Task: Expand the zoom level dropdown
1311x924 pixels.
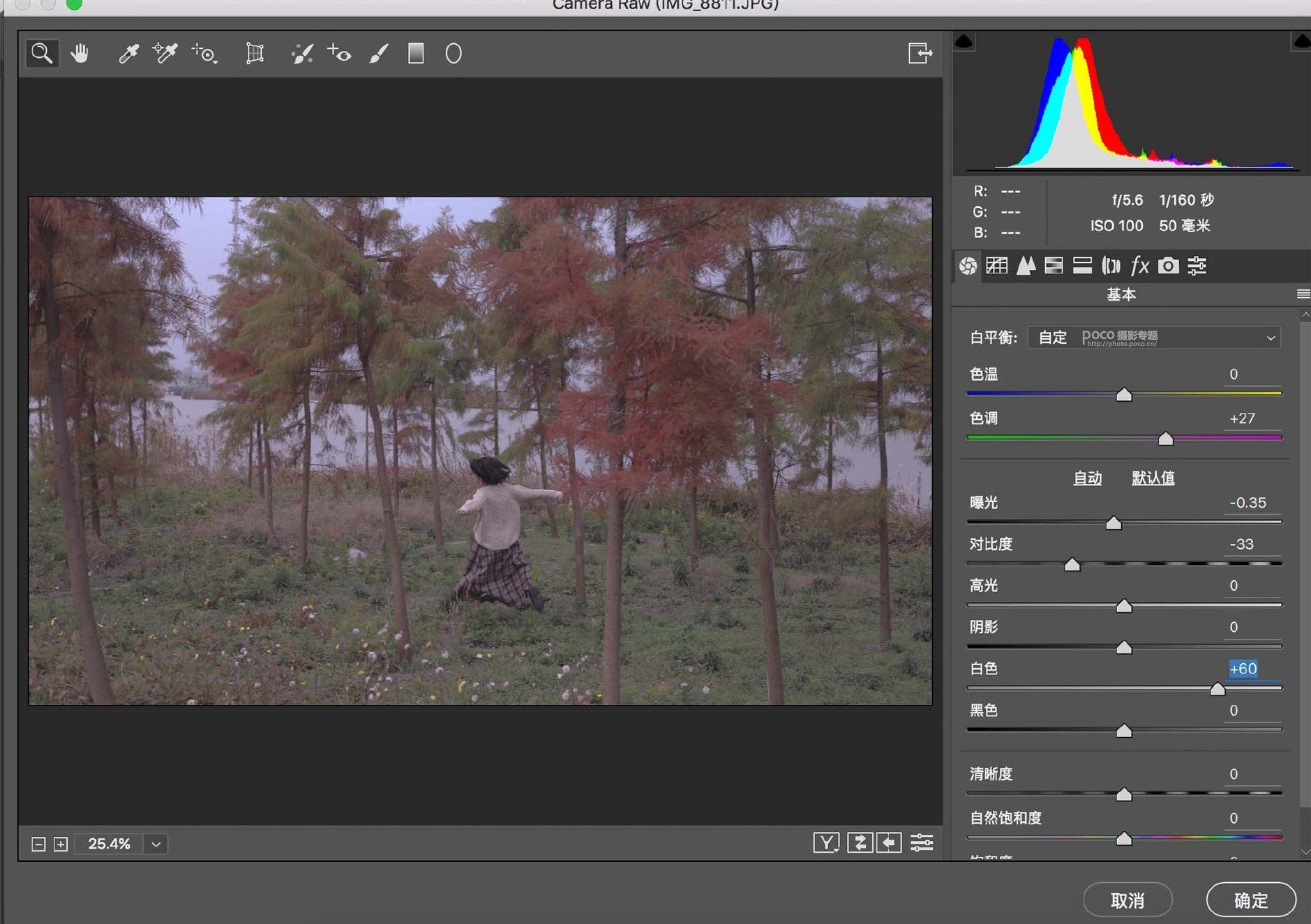Action: [156, 844]
